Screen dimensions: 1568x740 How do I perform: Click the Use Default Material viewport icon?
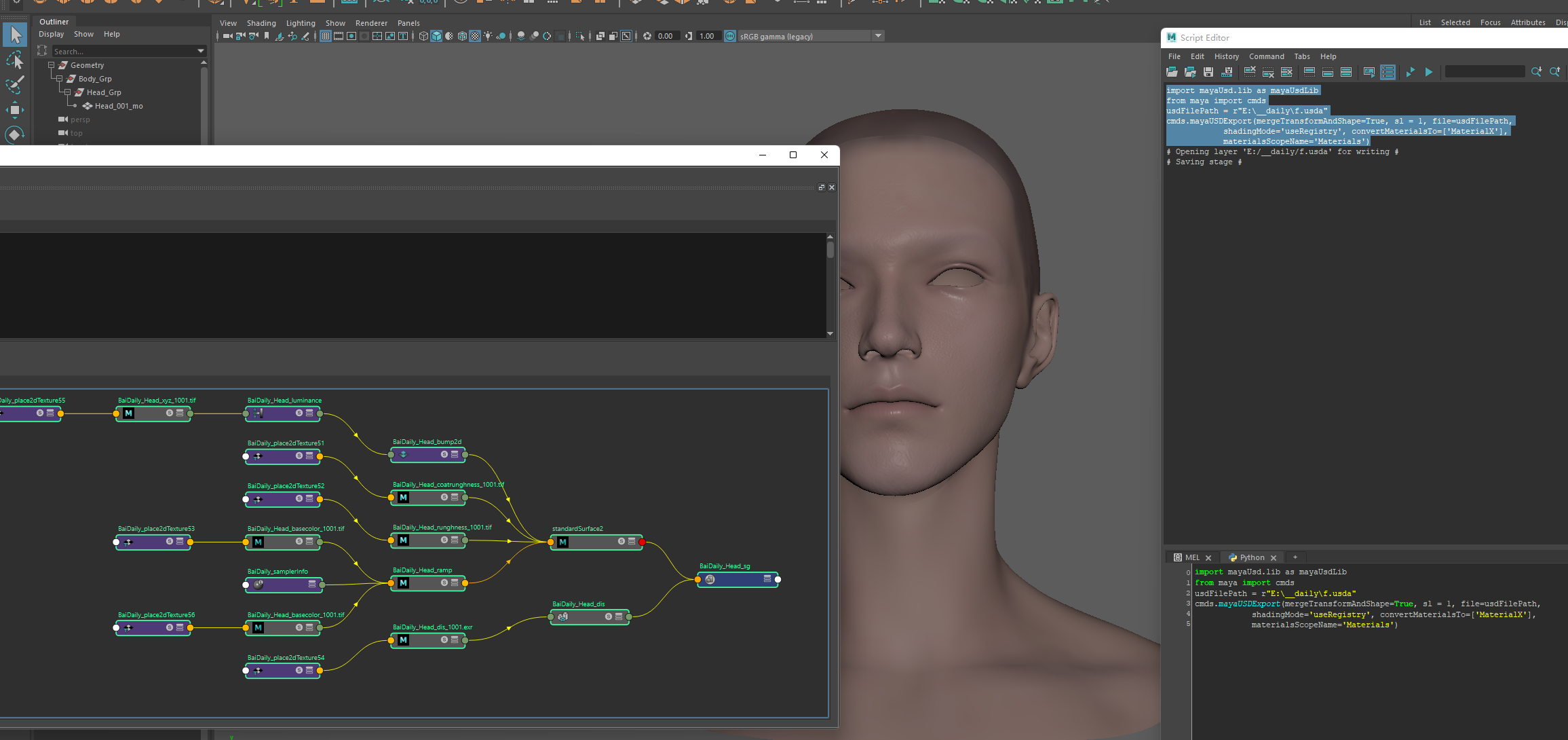pos(475,36)
